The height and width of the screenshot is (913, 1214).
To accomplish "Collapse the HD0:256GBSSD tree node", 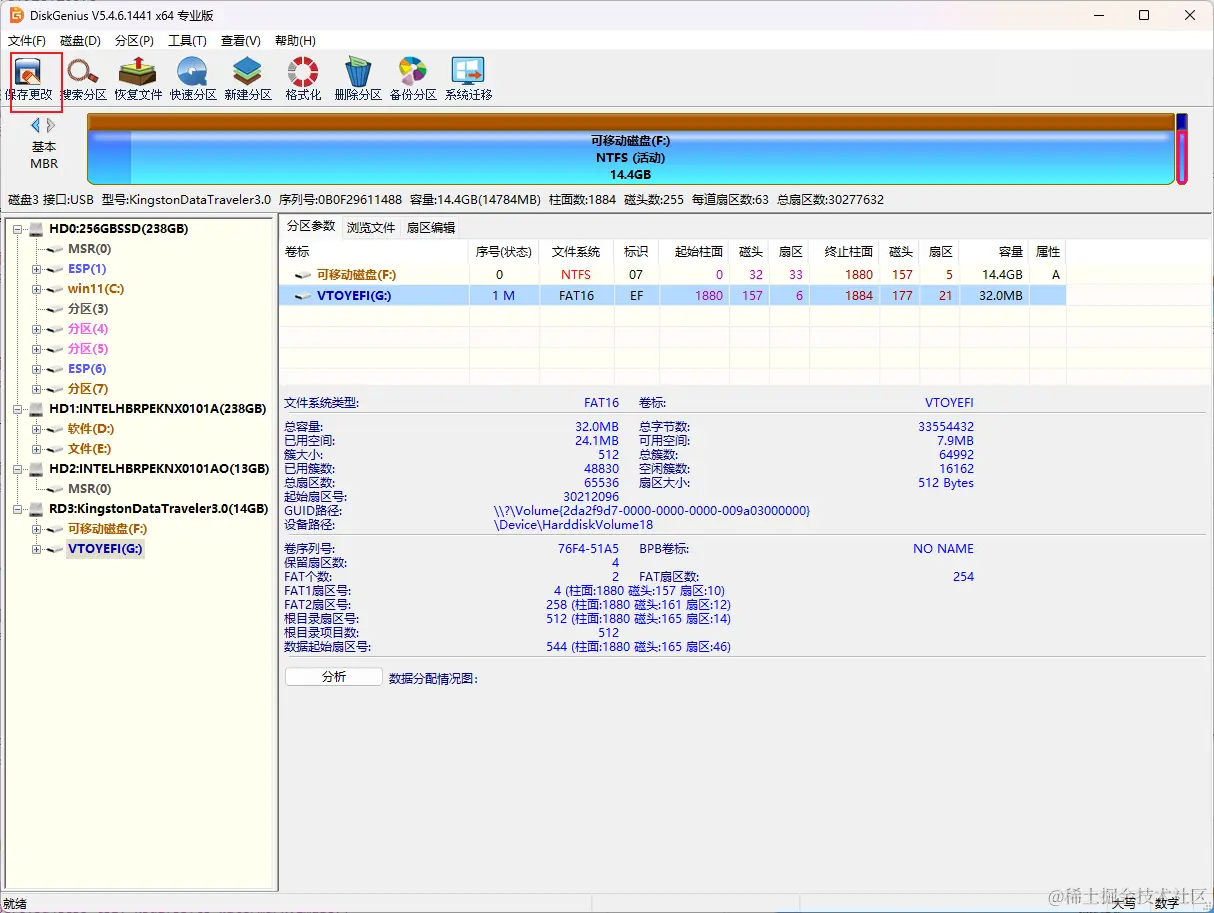I will pos(18,229).
